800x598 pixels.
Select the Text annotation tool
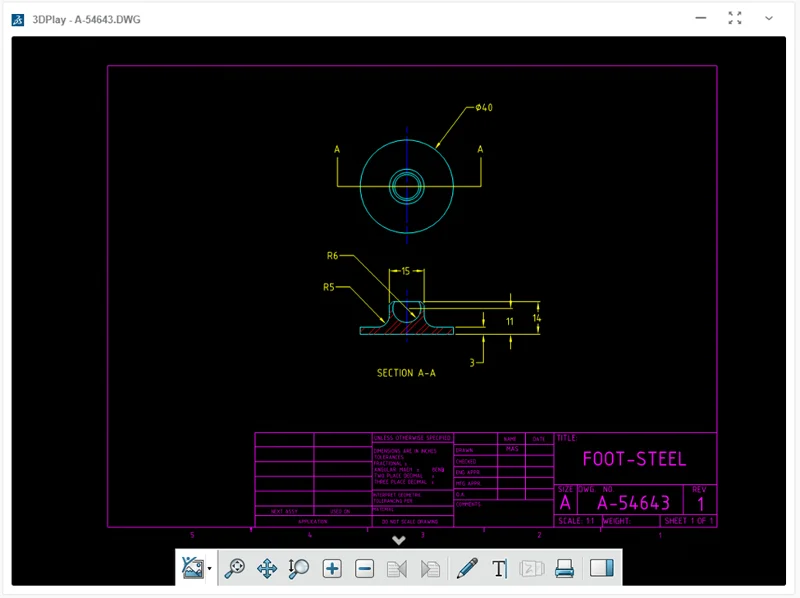[x=499, y=568]
